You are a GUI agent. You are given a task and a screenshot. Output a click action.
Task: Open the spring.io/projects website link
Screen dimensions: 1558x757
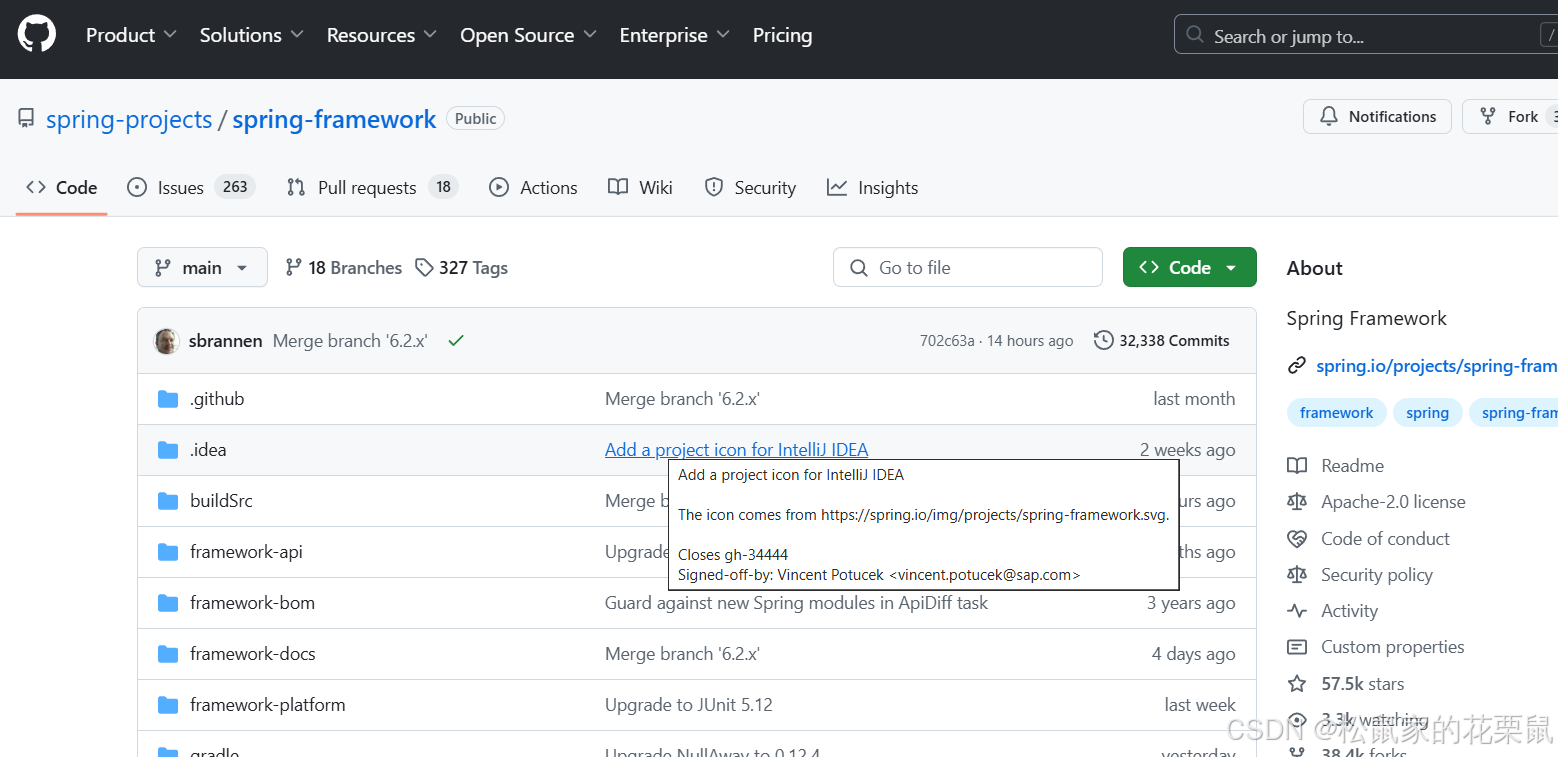[x=1436, y=366]
